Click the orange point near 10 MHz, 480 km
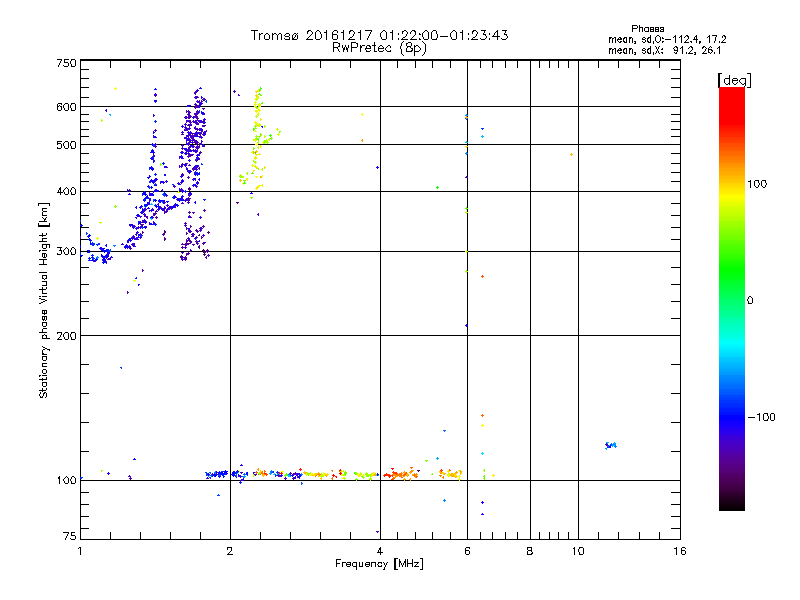Viewport: 800px width, 600px height. [571, 155]
